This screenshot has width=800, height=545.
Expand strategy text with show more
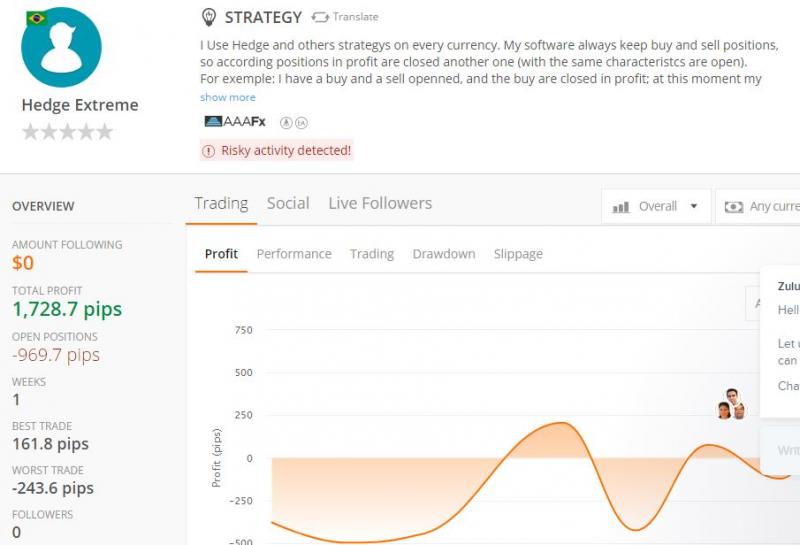coord(228,97)
